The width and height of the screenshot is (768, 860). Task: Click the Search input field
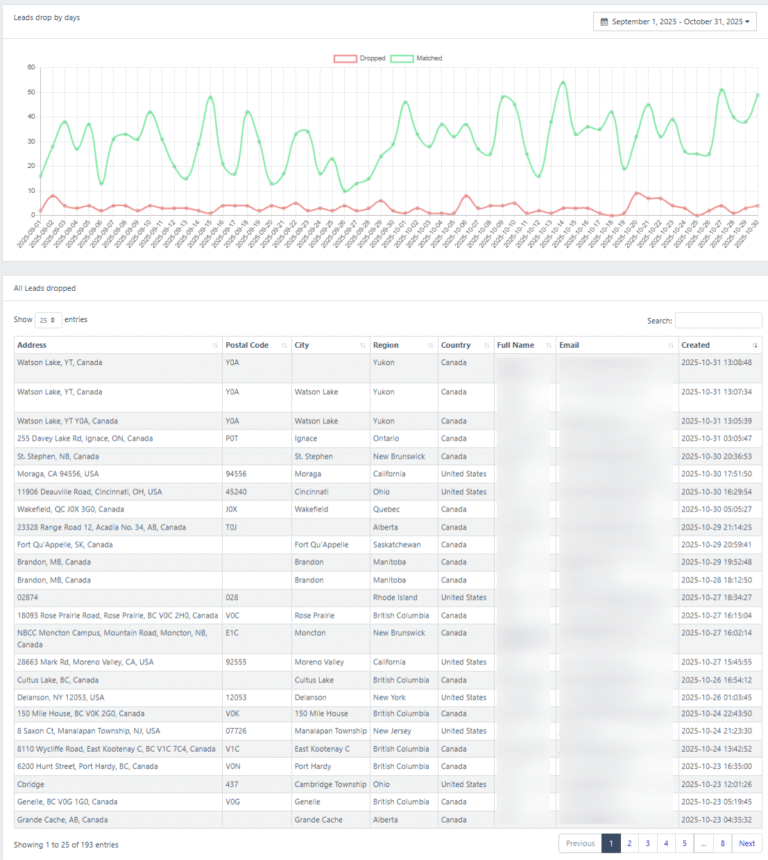click(718, 320)
